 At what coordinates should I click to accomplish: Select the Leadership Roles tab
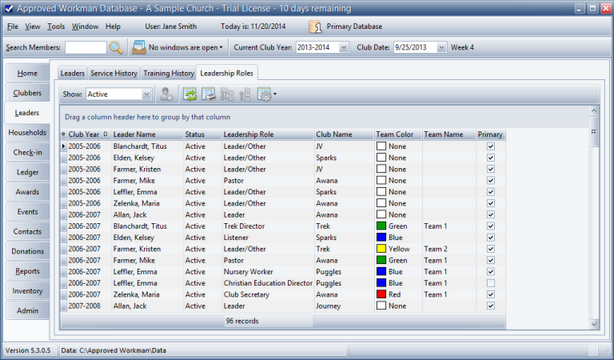pos(227,73)
